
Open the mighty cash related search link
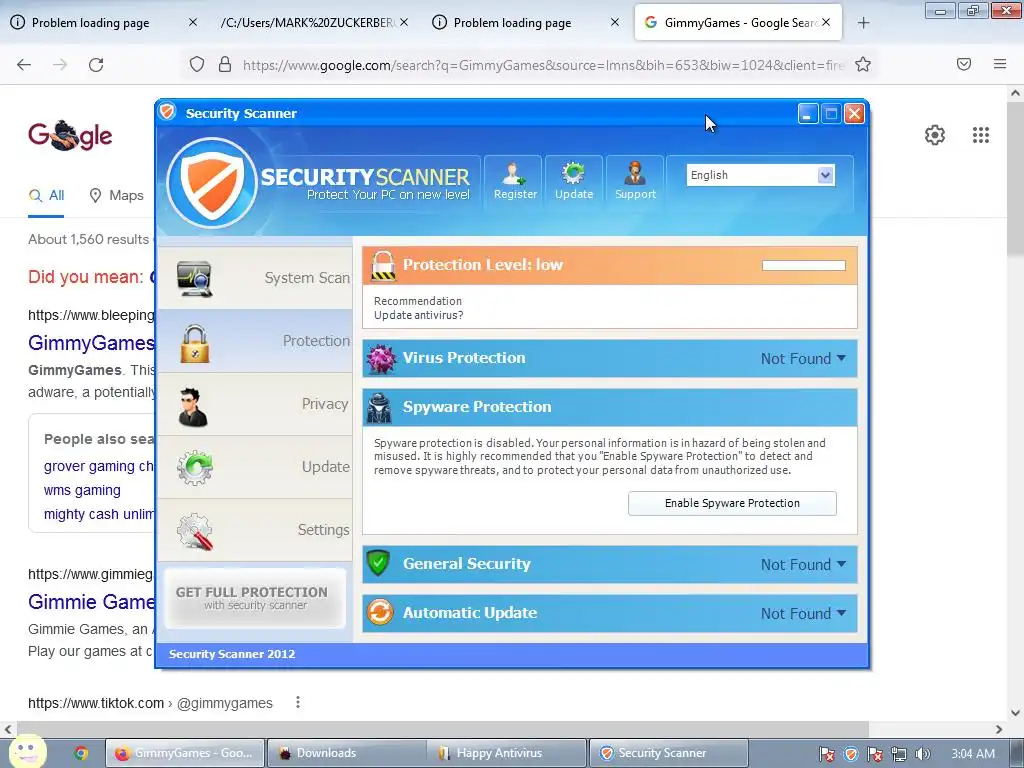pyautogui.click(x=99, y=515)
